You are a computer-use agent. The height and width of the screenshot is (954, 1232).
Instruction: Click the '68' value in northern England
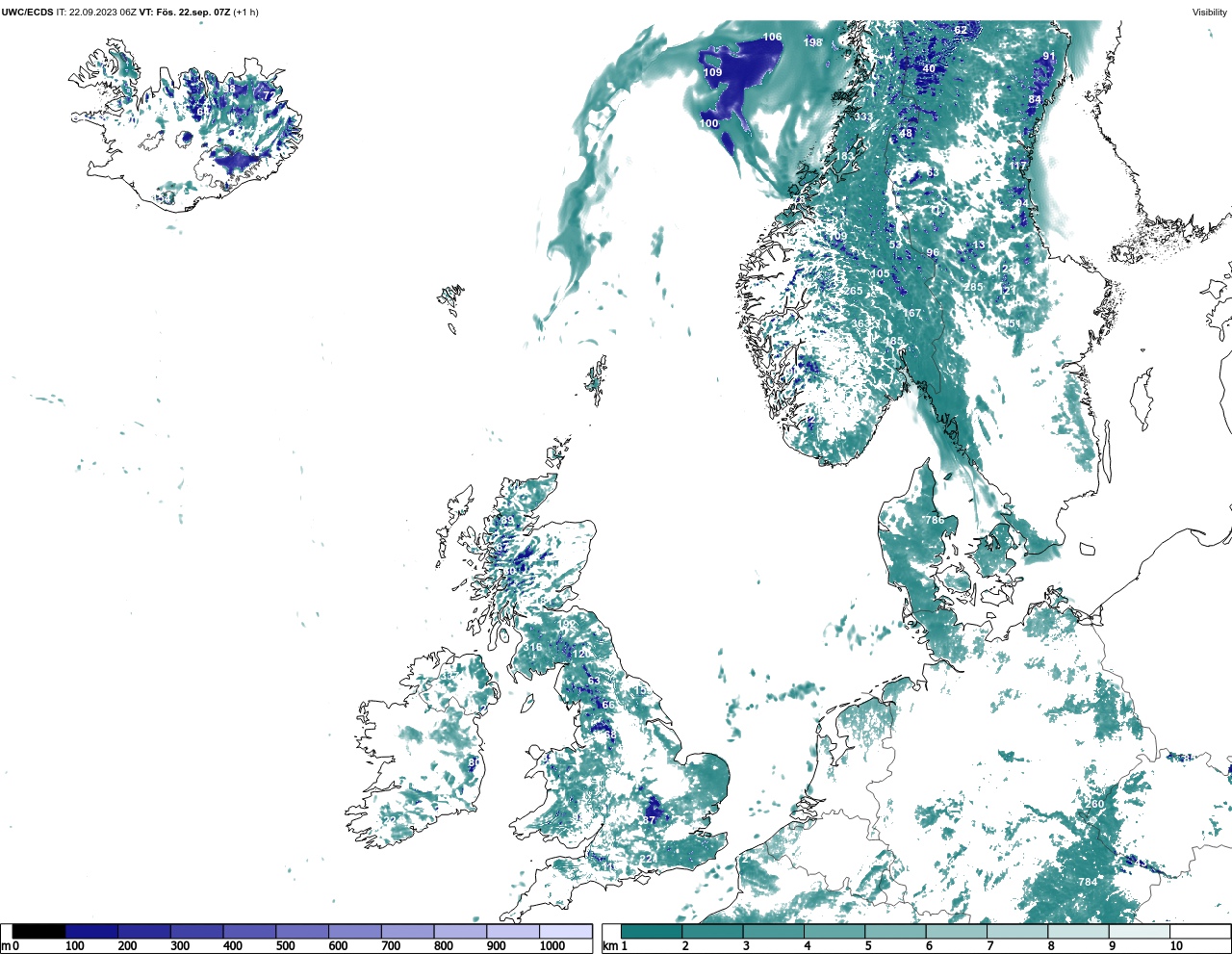[x=610, y=735]
